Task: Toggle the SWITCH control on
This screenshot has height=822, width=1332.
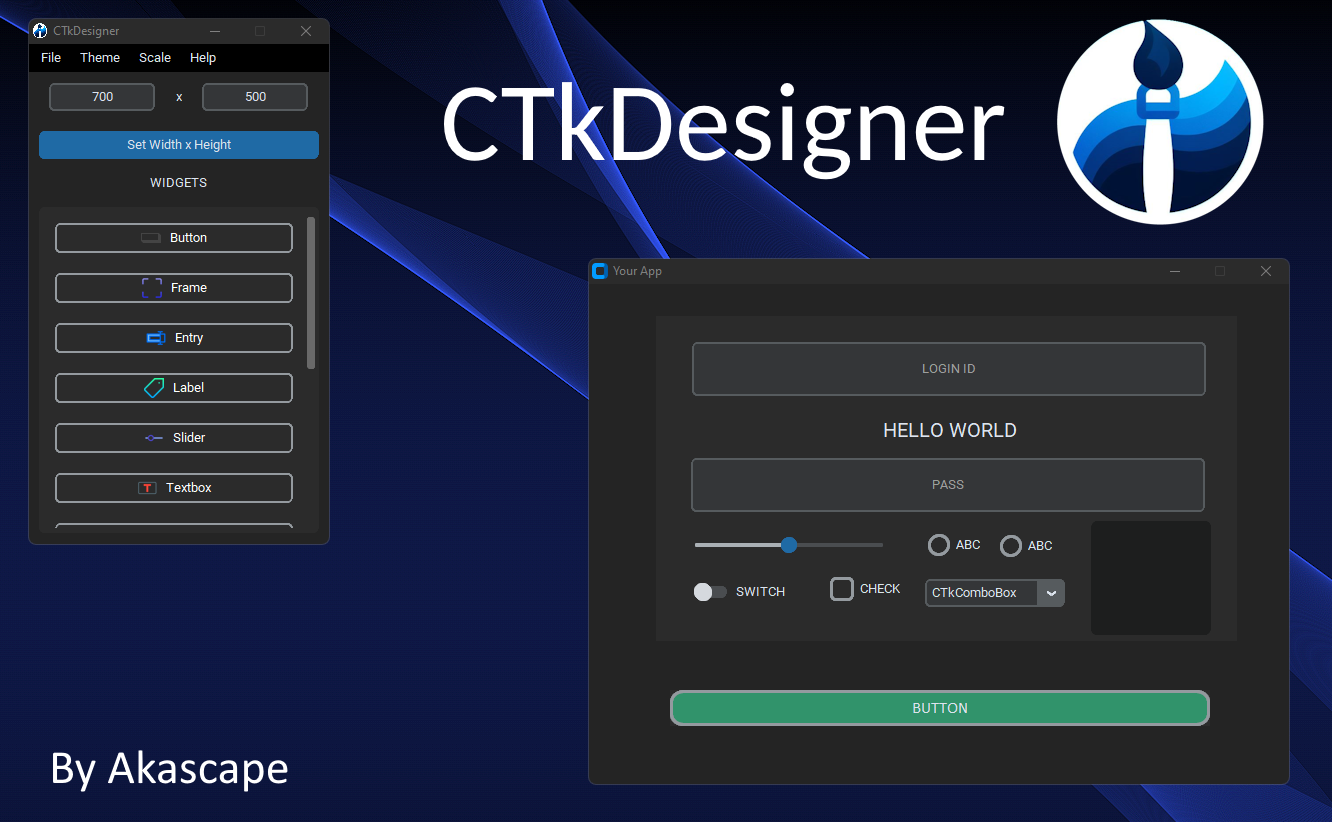Action: click(710, 592)
